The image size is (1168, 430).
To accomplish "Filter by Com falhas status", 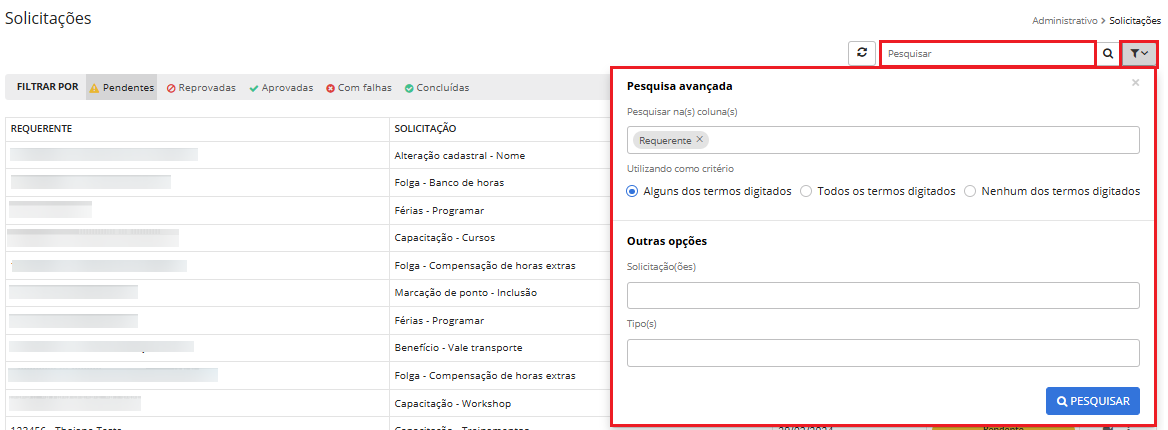I will click(x=361, y=87).
